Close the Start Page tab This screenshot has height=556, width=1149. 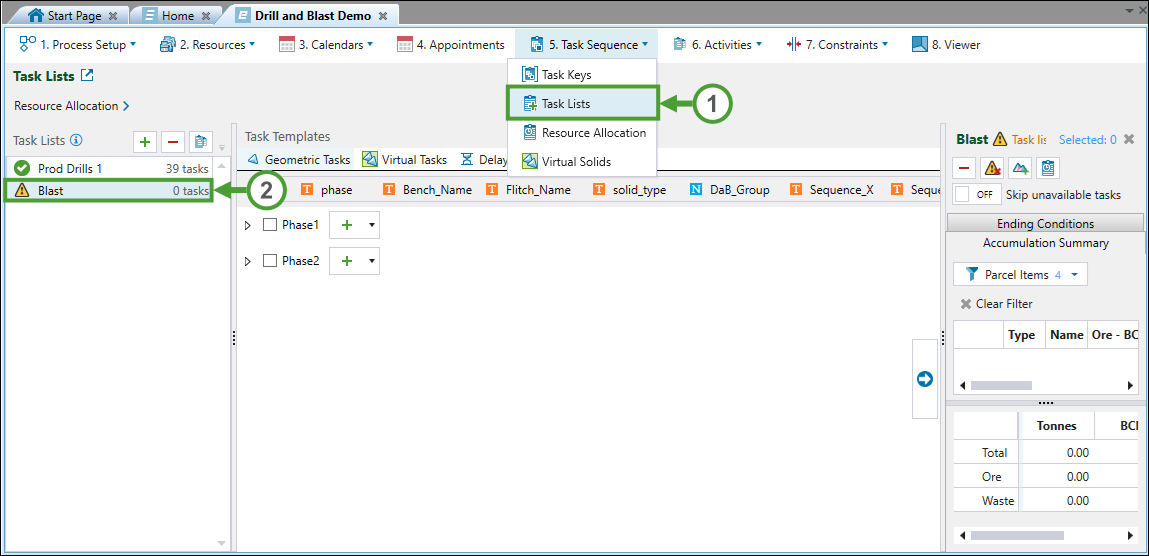point(112,15)
